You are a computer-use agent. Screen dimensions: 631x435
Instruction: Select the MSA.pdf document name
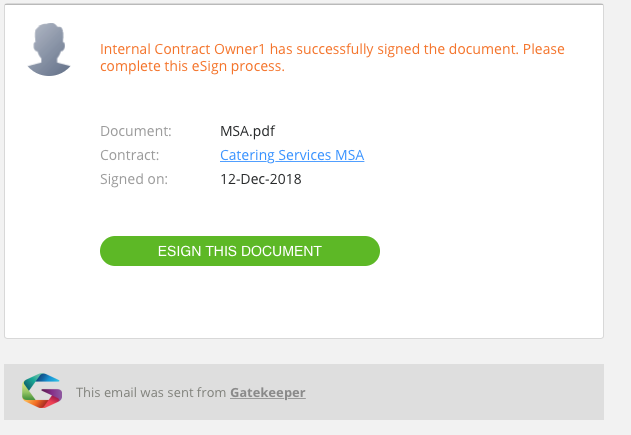coord(247,131)
